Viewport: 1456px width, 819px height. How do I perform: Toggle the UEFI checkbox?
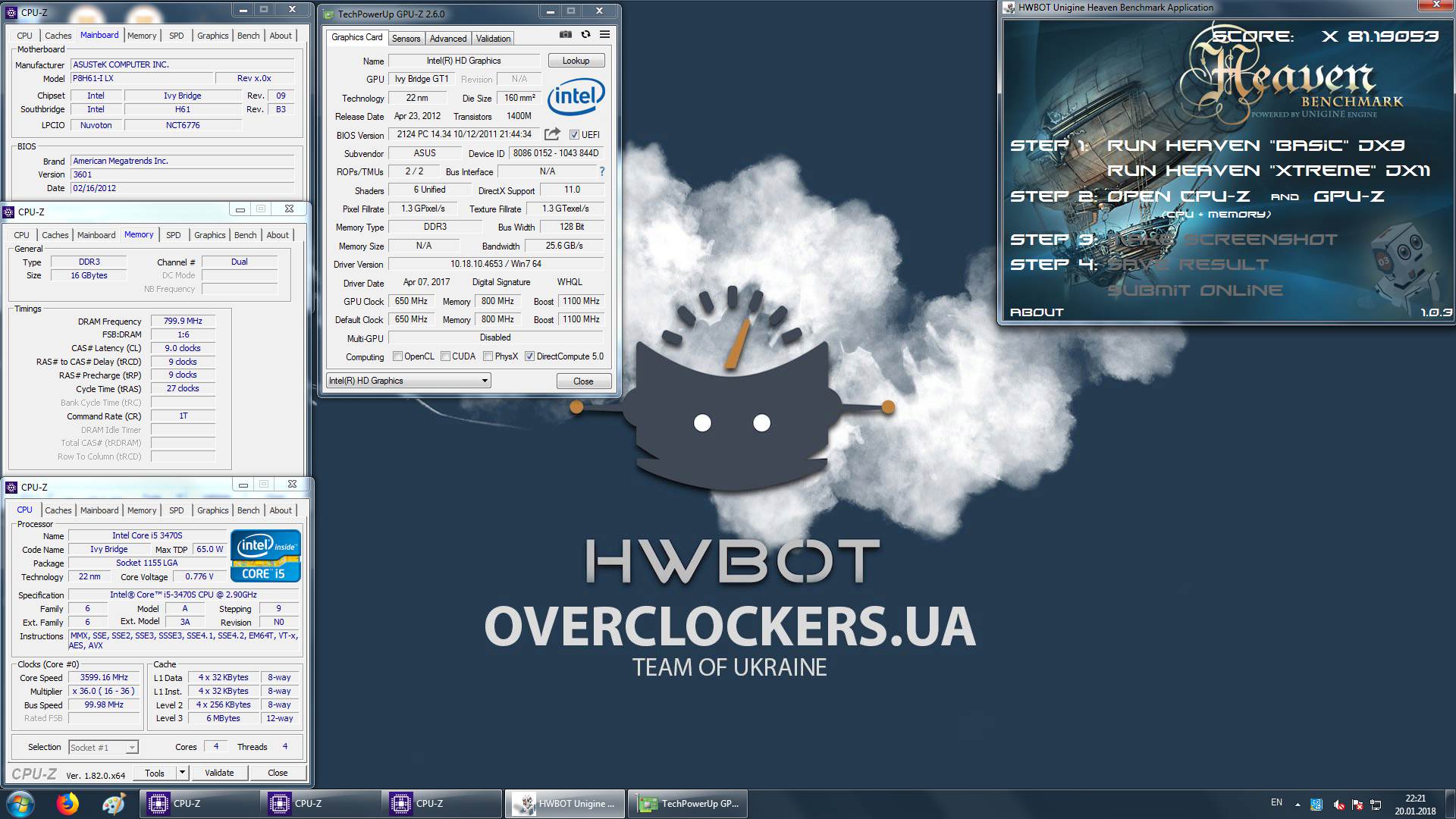(x=574, y=135)
